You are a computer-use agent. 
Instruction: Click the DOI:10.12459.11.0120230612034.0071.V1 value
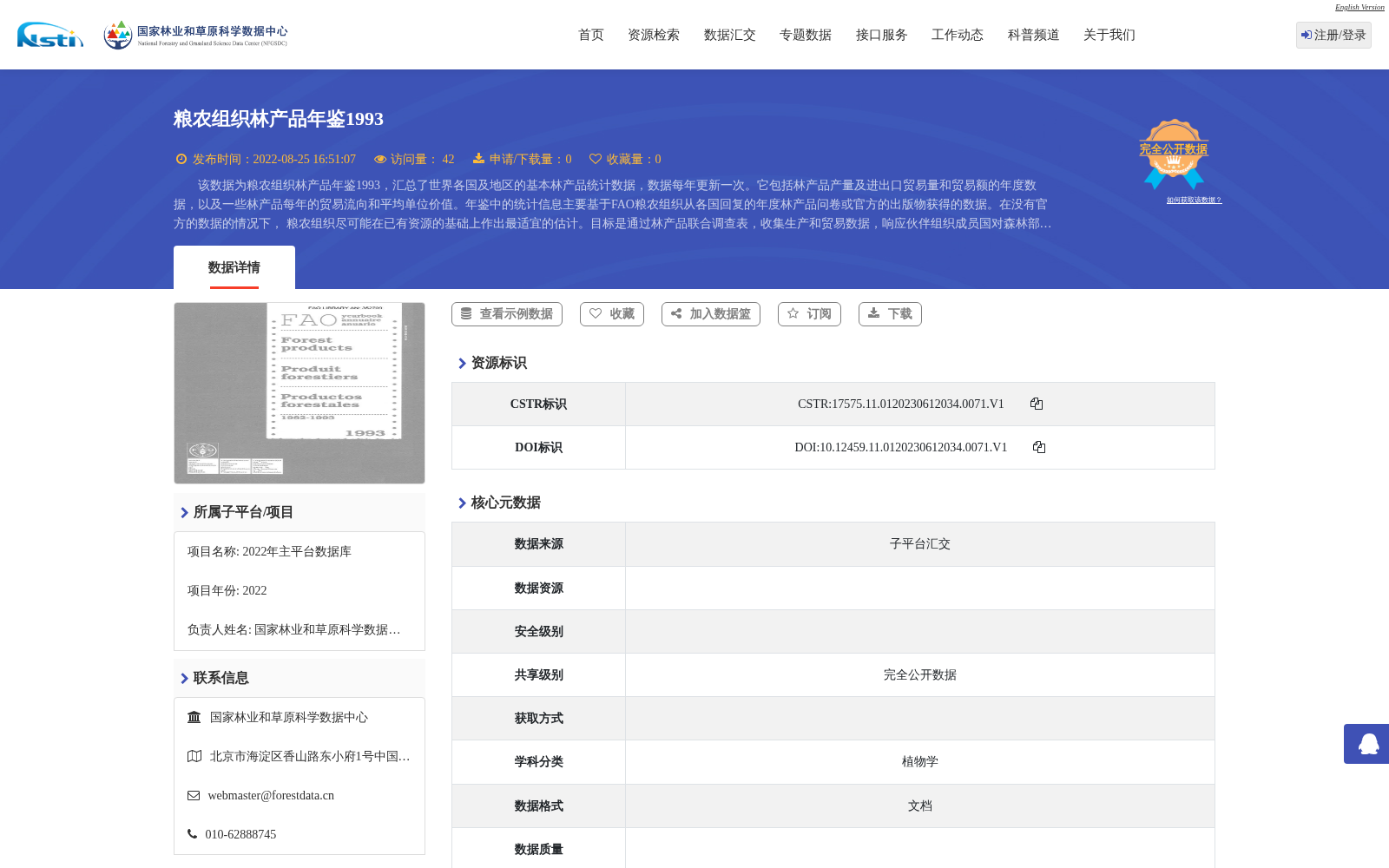[901, 447]
